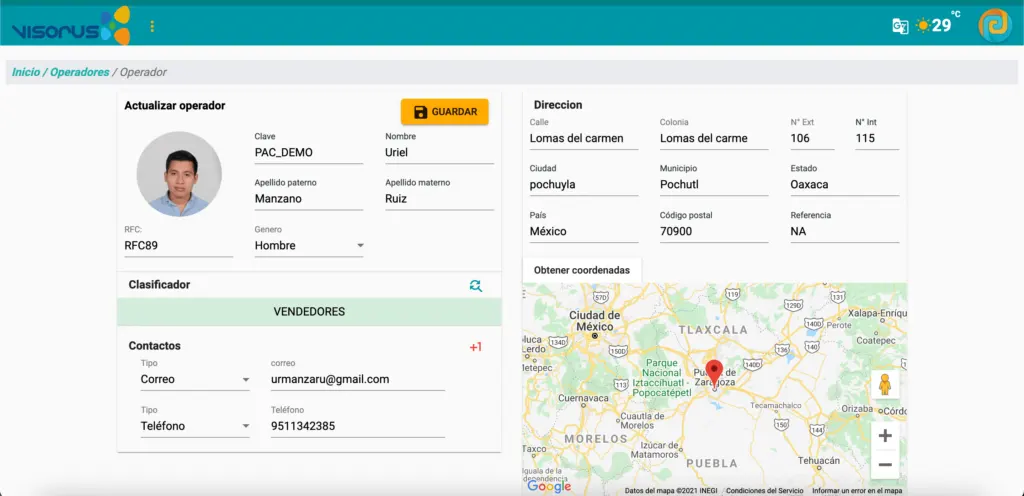Zoom out on the map

[885, 465]
